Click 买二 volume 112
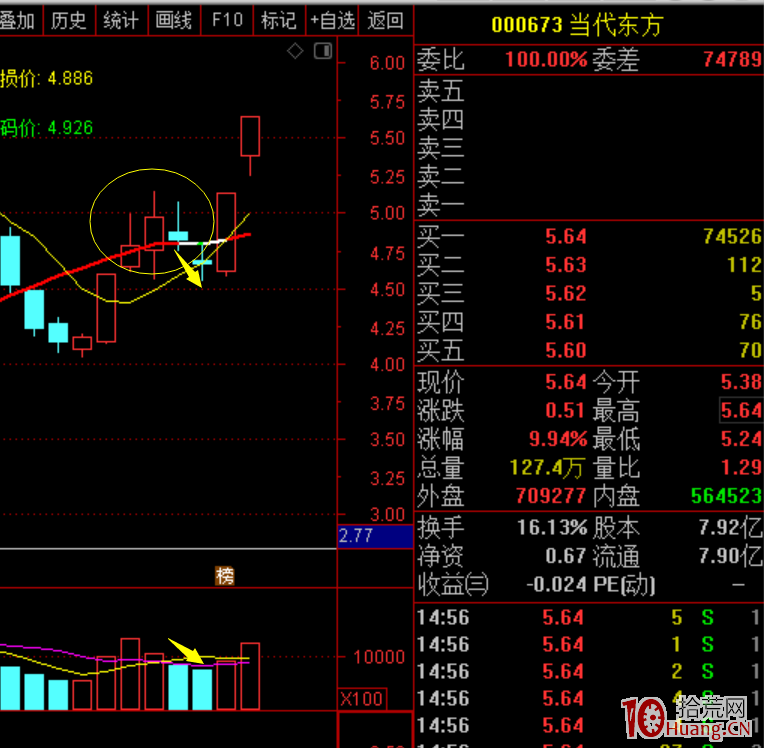The image size is (764, 748). 744,265
